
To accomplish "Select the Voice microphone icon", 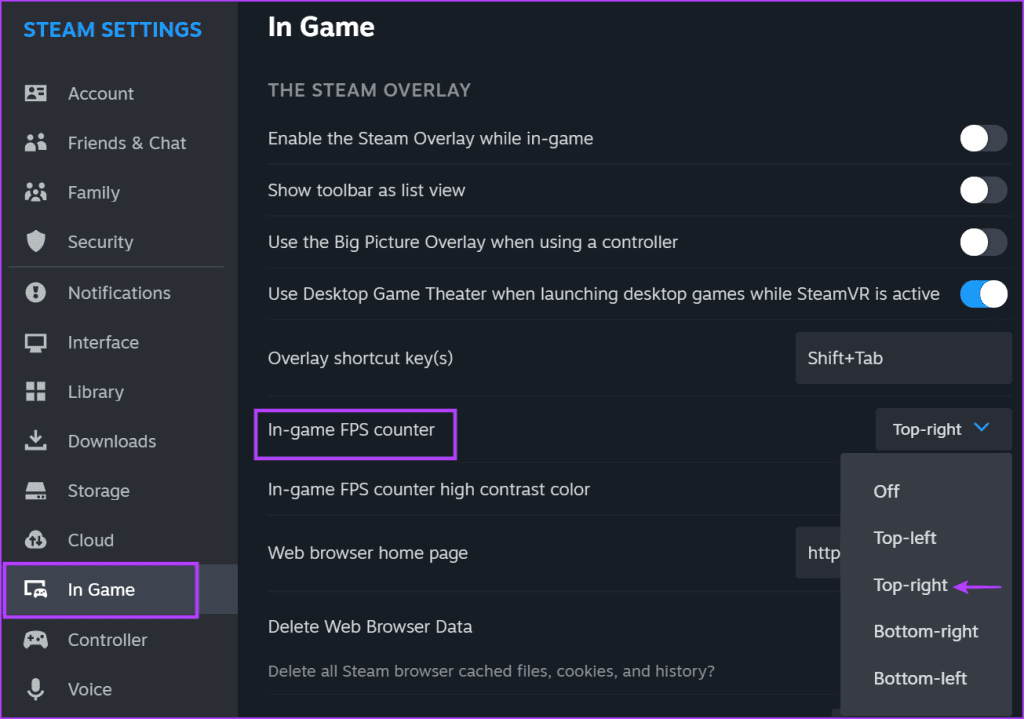I will [36, 689].
